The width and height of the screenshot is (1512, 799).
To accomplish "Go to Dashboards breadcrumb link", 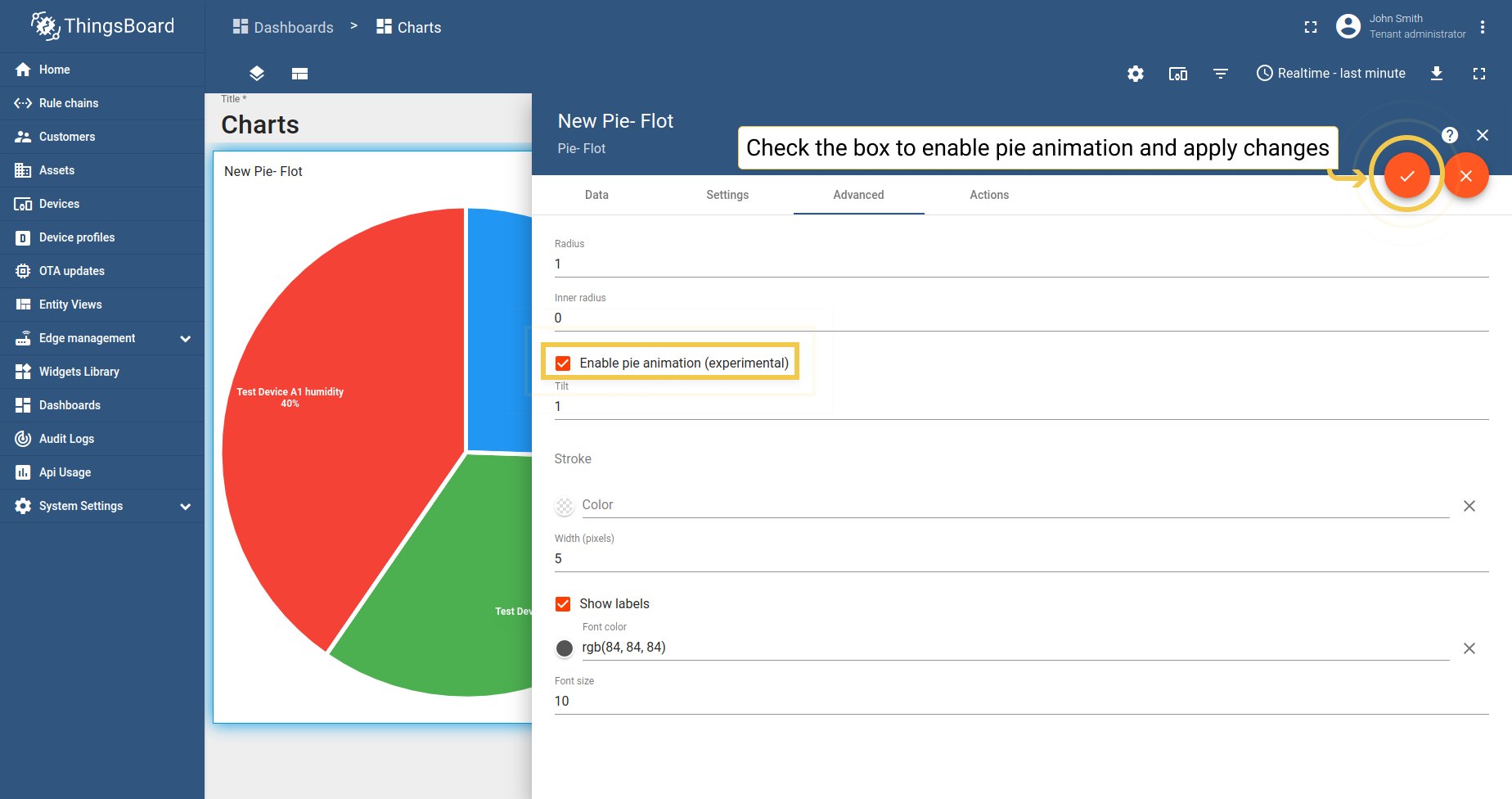I will [283, 27].
